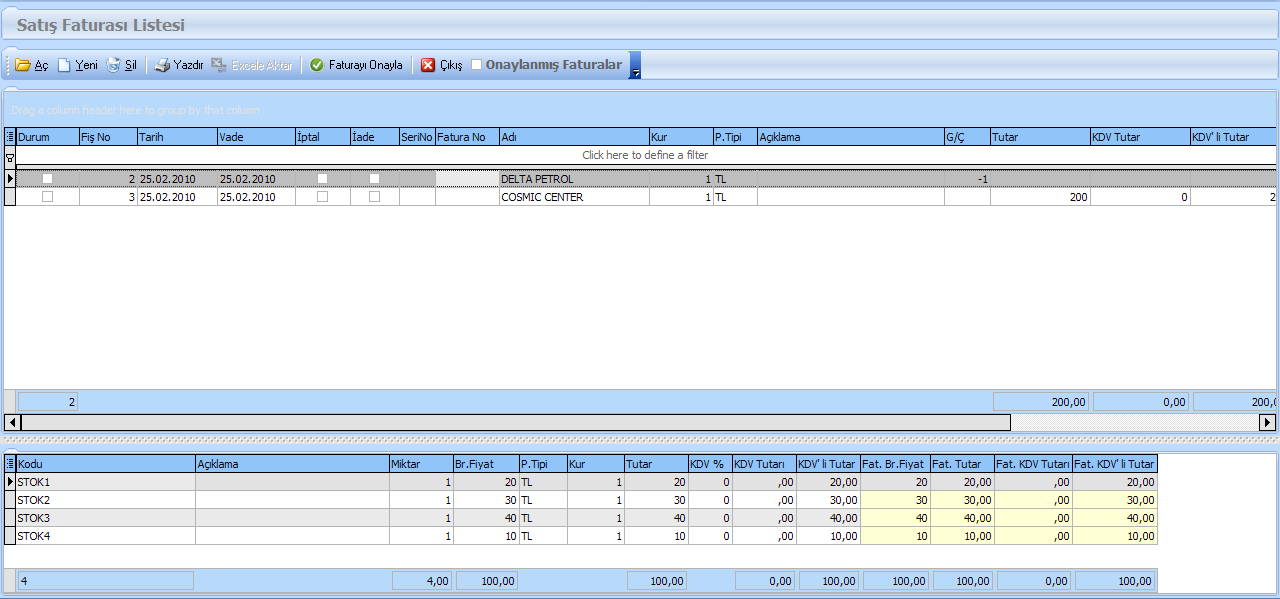Sort by Vade column header
This screenshot has height=599, width=1280.
point(256,137)
